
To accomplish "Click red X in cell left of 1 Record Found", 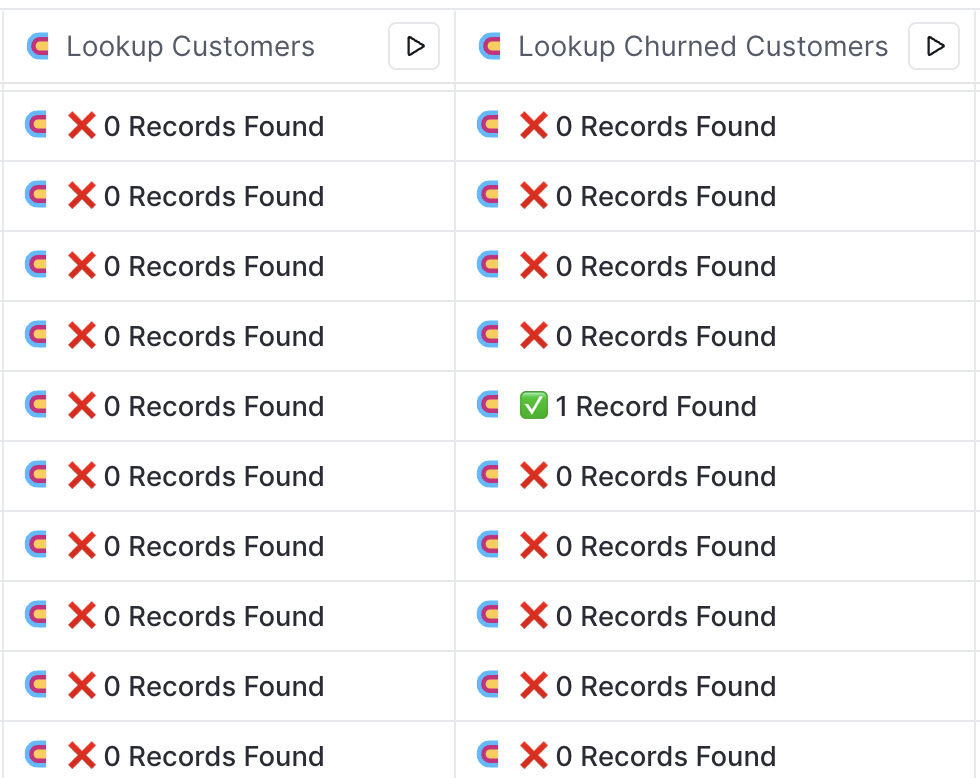I will click(x=82, y=406).
